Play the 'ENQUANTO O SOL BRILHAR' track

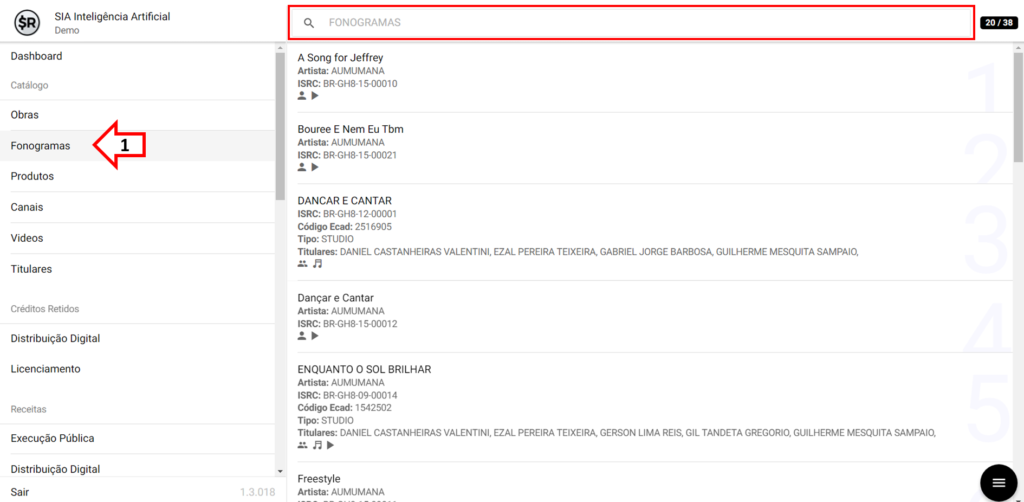tap(331, 445)
